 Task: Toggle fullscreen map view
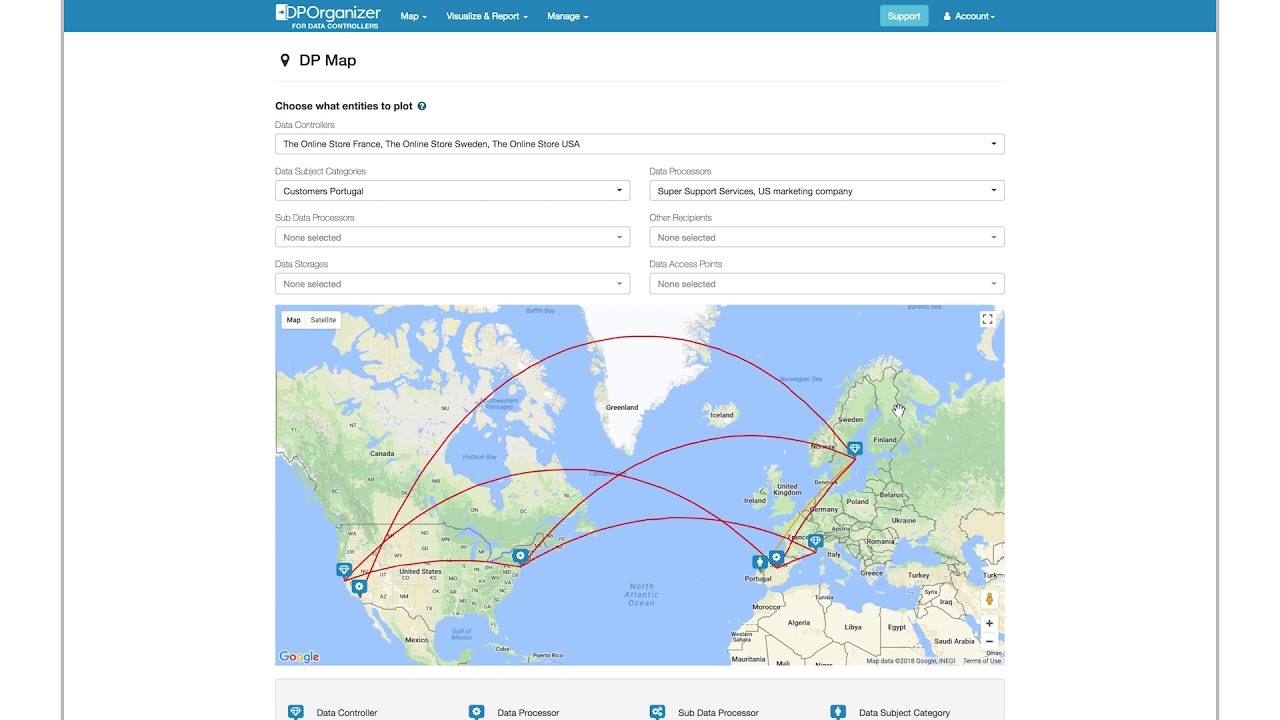click(x=987, y=319)
